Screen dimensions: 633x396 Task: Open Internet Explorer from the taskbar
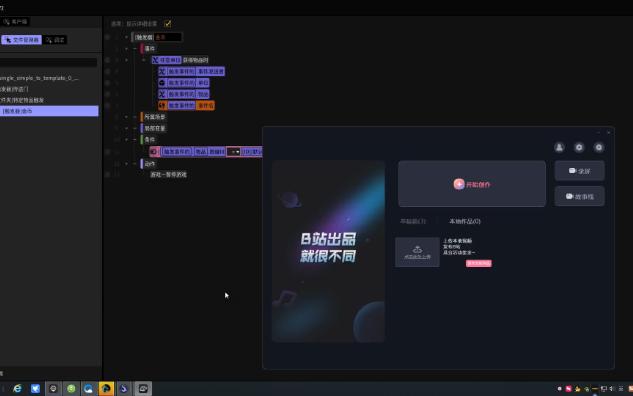coord(17,388)
